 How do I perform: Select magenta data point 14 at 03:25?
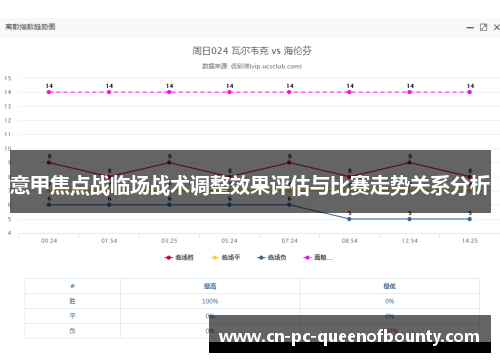[x=169, y=92]
